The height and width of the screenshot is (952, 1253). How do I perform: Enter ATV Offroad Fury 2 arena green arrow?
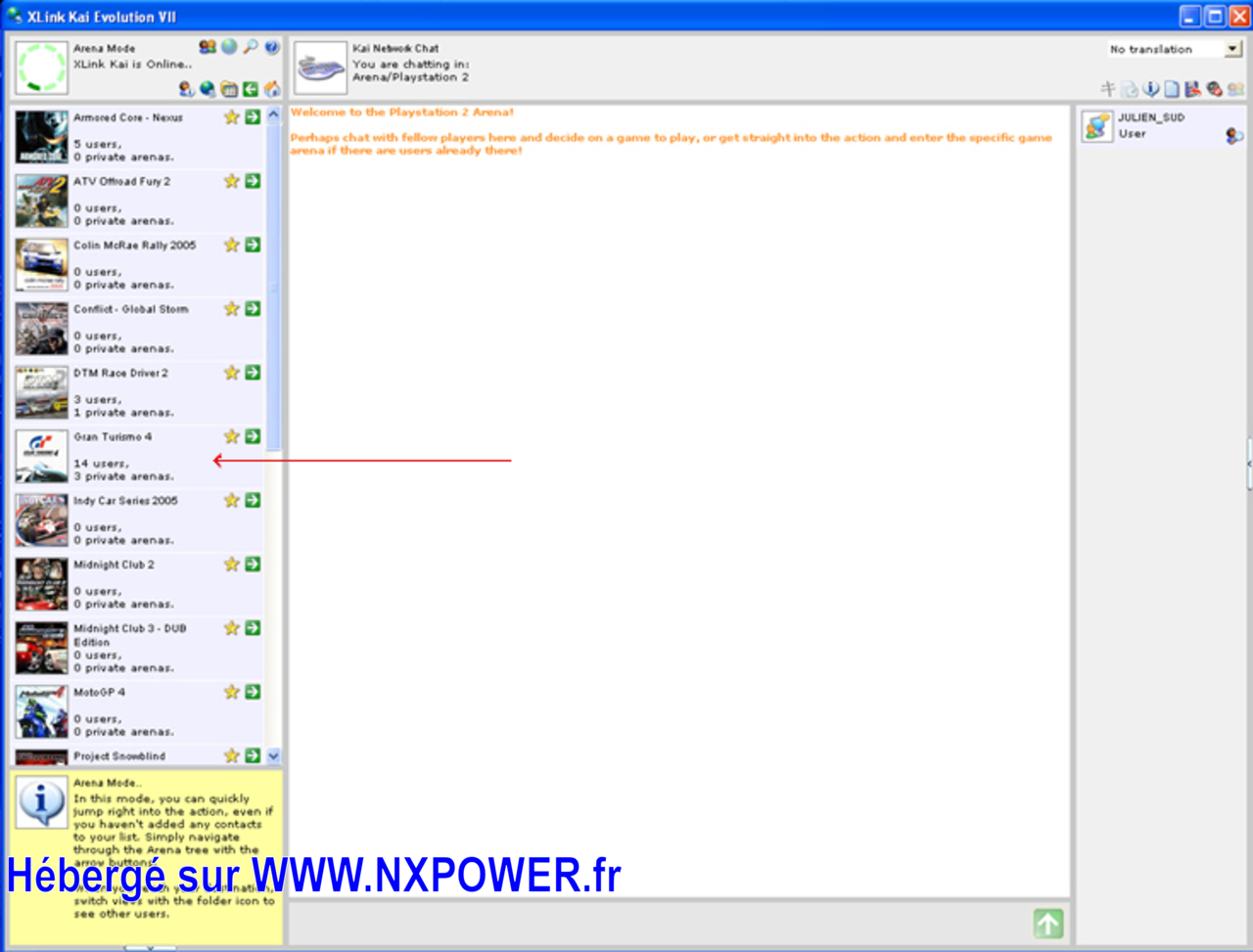[254, 181]
